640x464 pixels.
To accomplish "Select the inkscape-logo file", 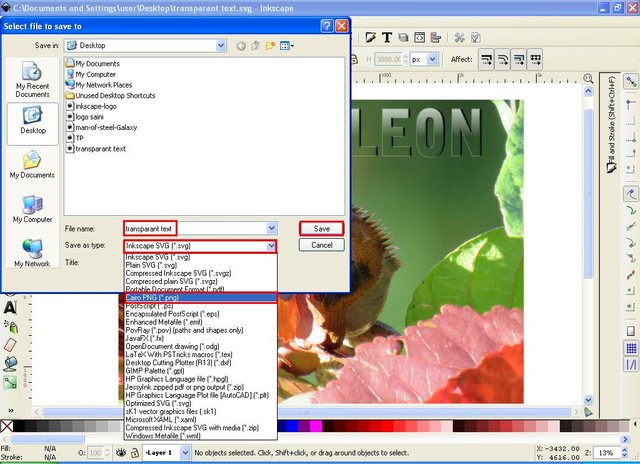I will [x=91, y=106].
